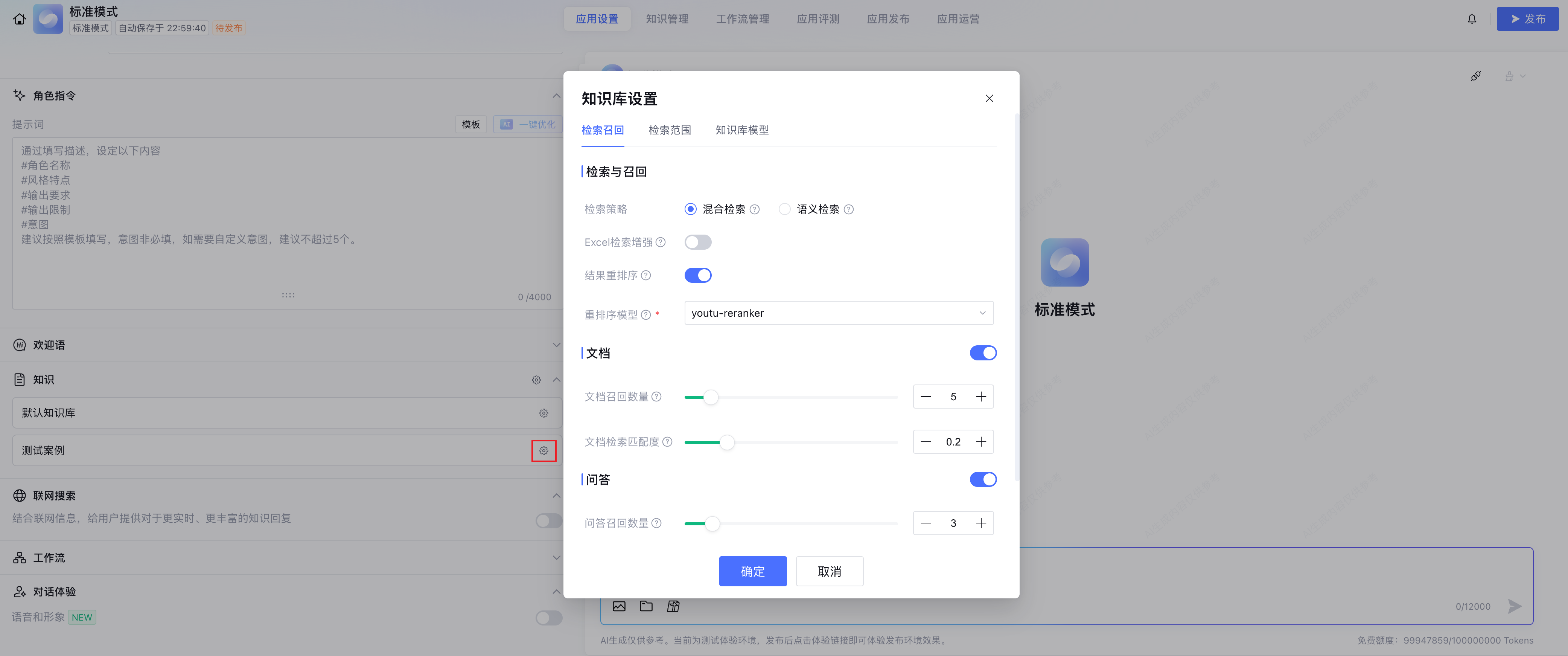
Task: Click the image upload icon in the chat box
Action: point(618,606)
